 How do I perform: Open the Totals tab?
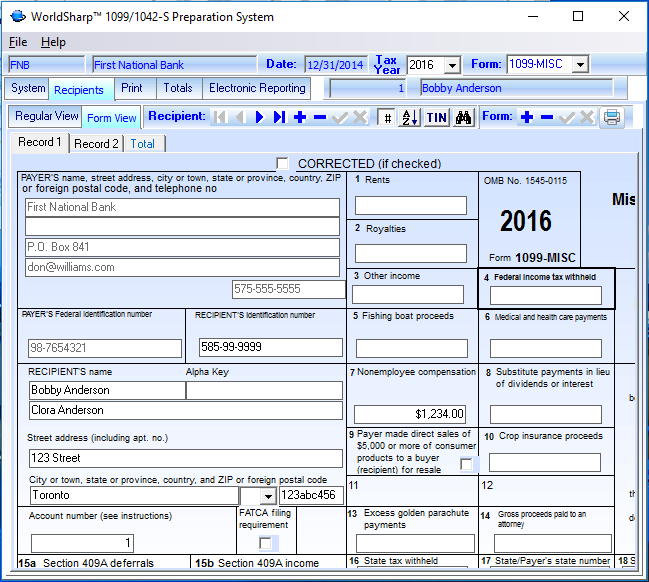pos(178,88)
